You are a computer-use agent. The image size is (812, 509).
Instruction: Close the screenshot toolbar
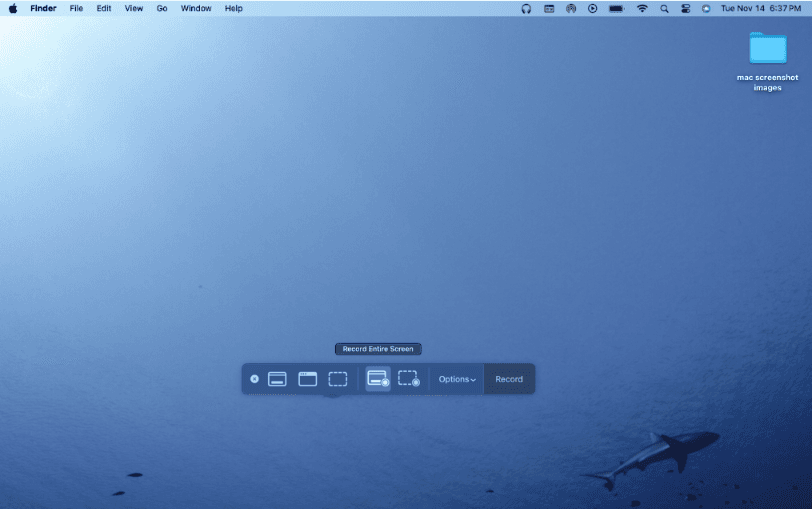254,379
